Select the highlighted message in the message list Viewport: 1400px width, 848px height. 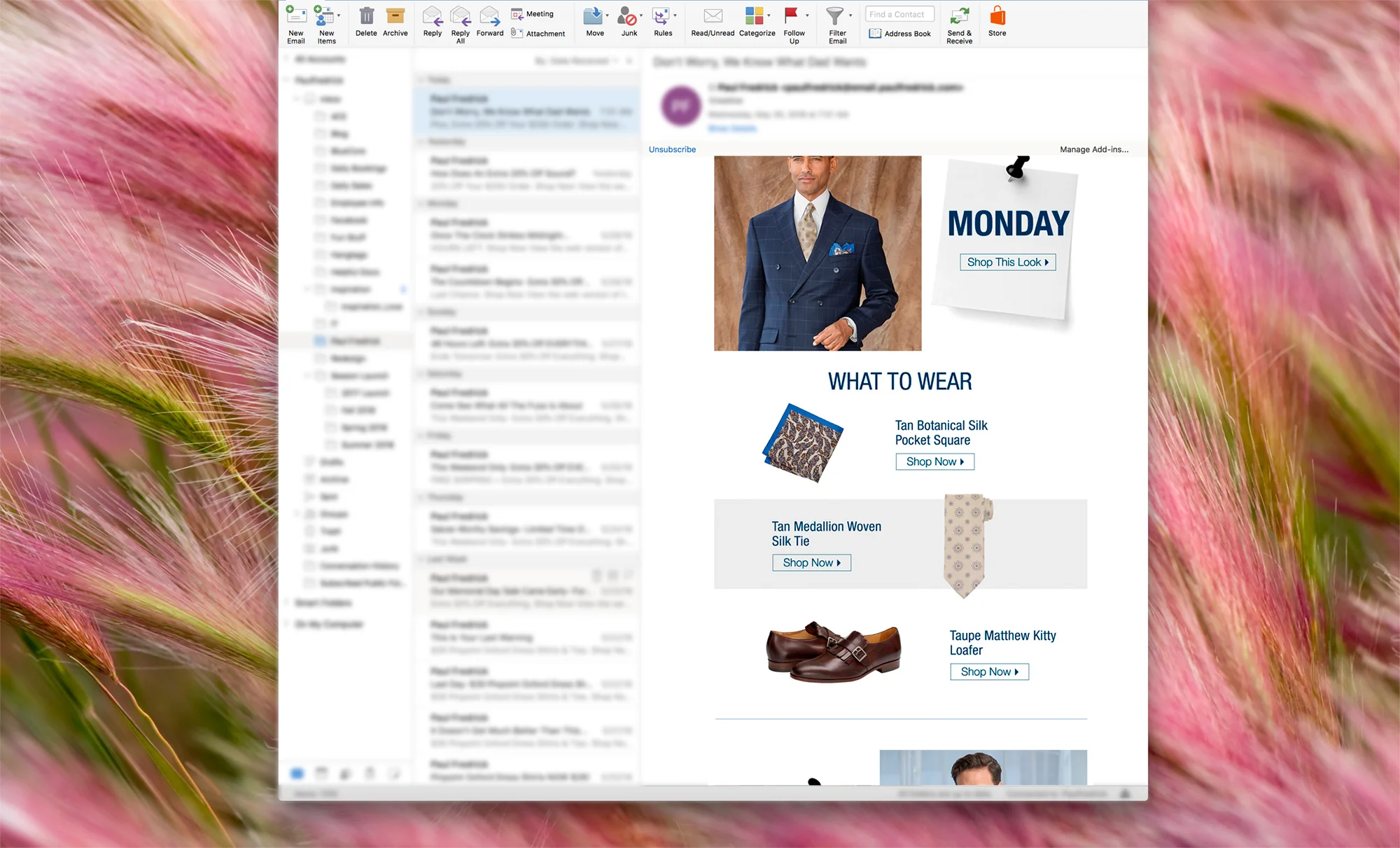(x=527, y=111)
